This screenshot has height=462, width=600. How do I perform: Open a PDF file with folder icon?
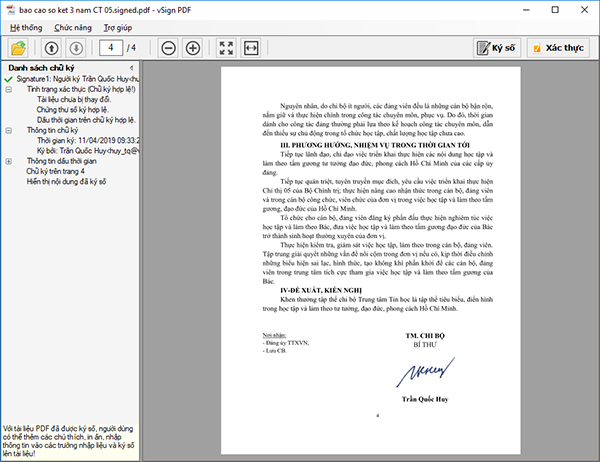18,48
